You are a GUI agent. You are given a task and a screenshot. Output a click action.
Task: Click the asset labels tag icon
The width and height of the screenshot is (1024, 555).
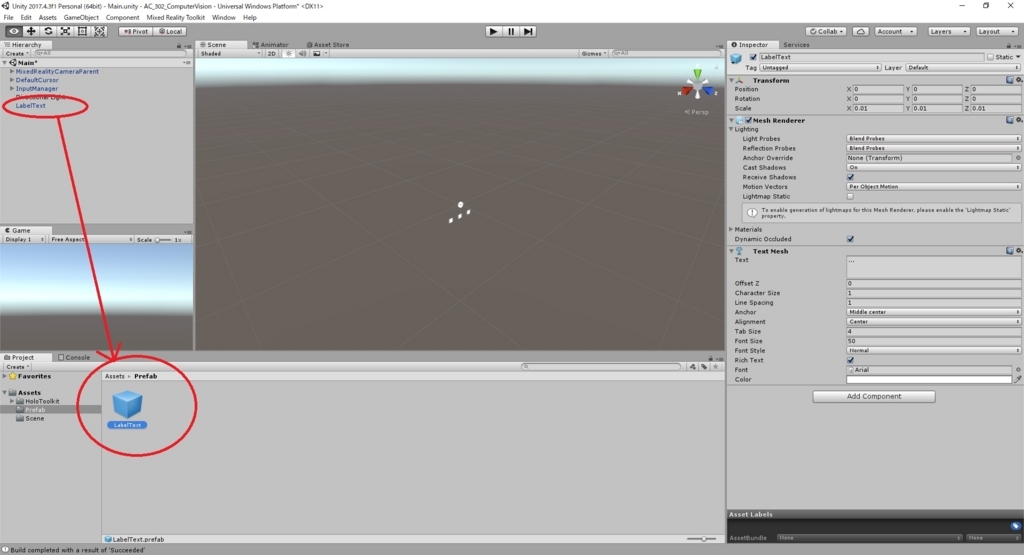coord(1015,526)
